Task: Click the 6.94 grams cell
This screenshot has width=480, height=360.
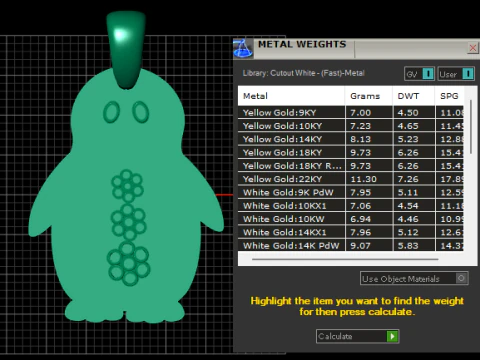Action: click(369, 219)
